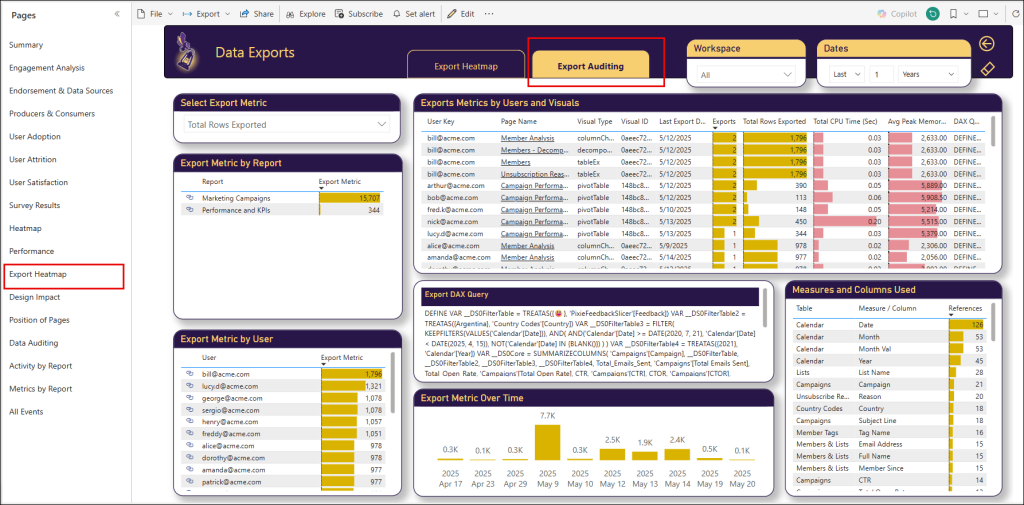
Task: Click the back arrow icon in header
Action: point(987,44)
